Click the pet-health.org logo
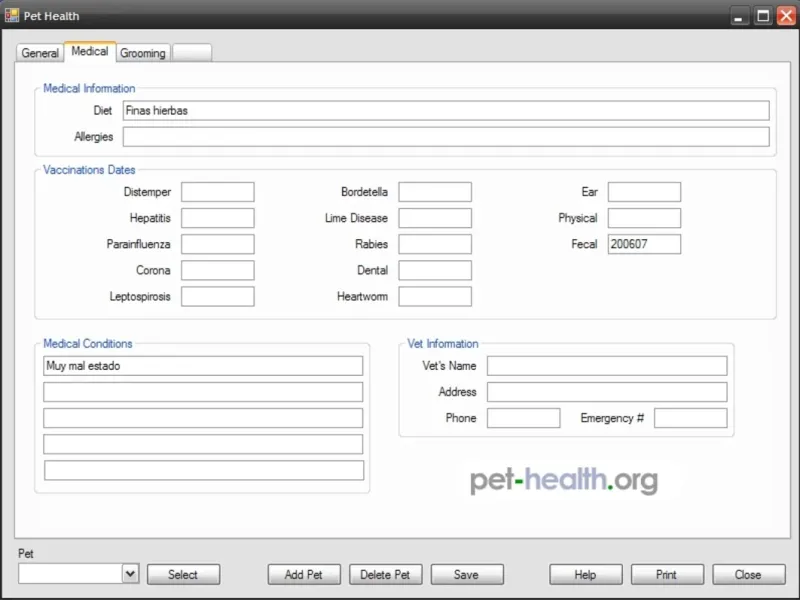The image size is (800, 600). 564,480
